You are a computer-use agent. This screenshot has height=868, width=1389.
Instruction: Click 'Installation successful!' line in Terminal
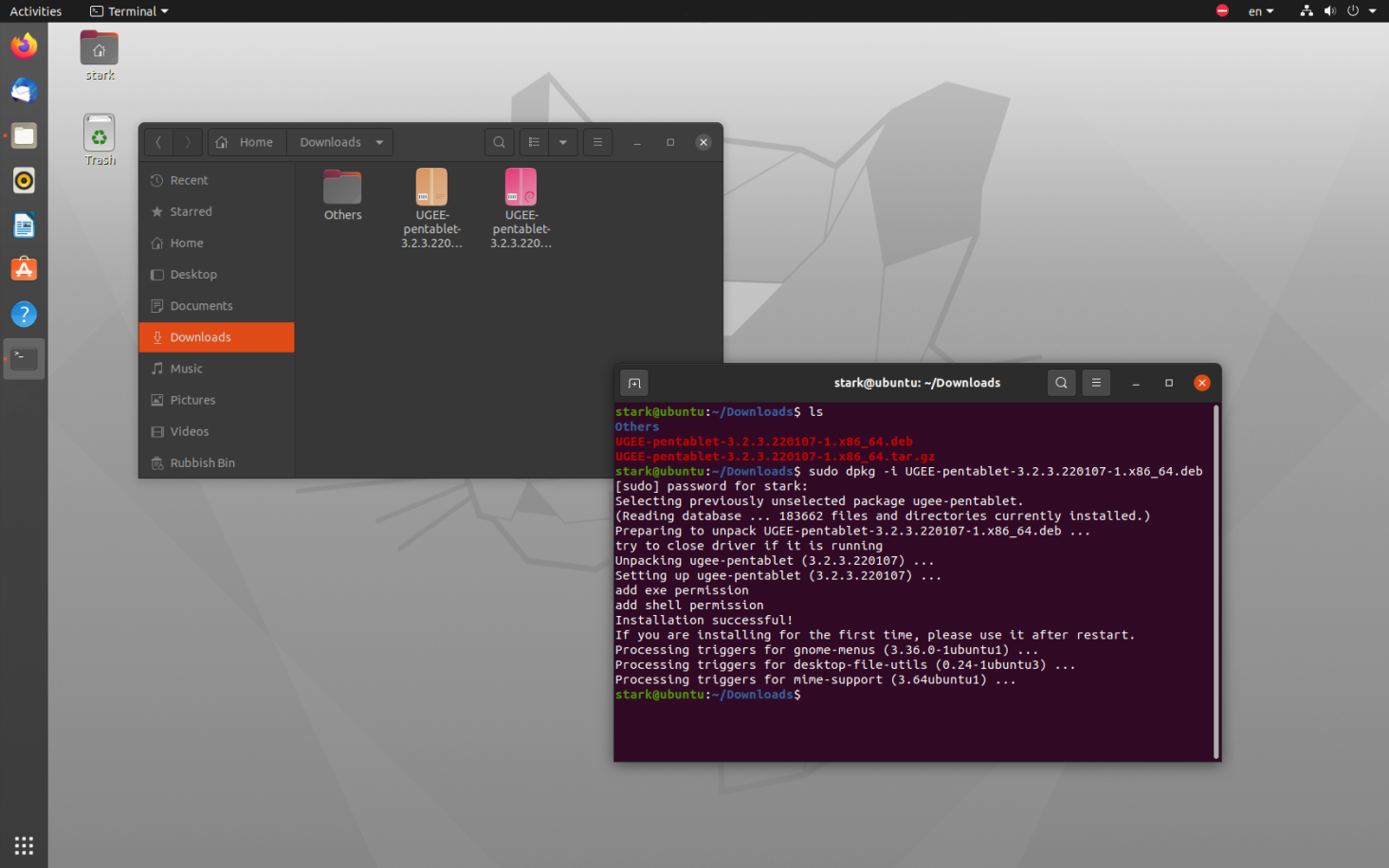pos(704,620)
